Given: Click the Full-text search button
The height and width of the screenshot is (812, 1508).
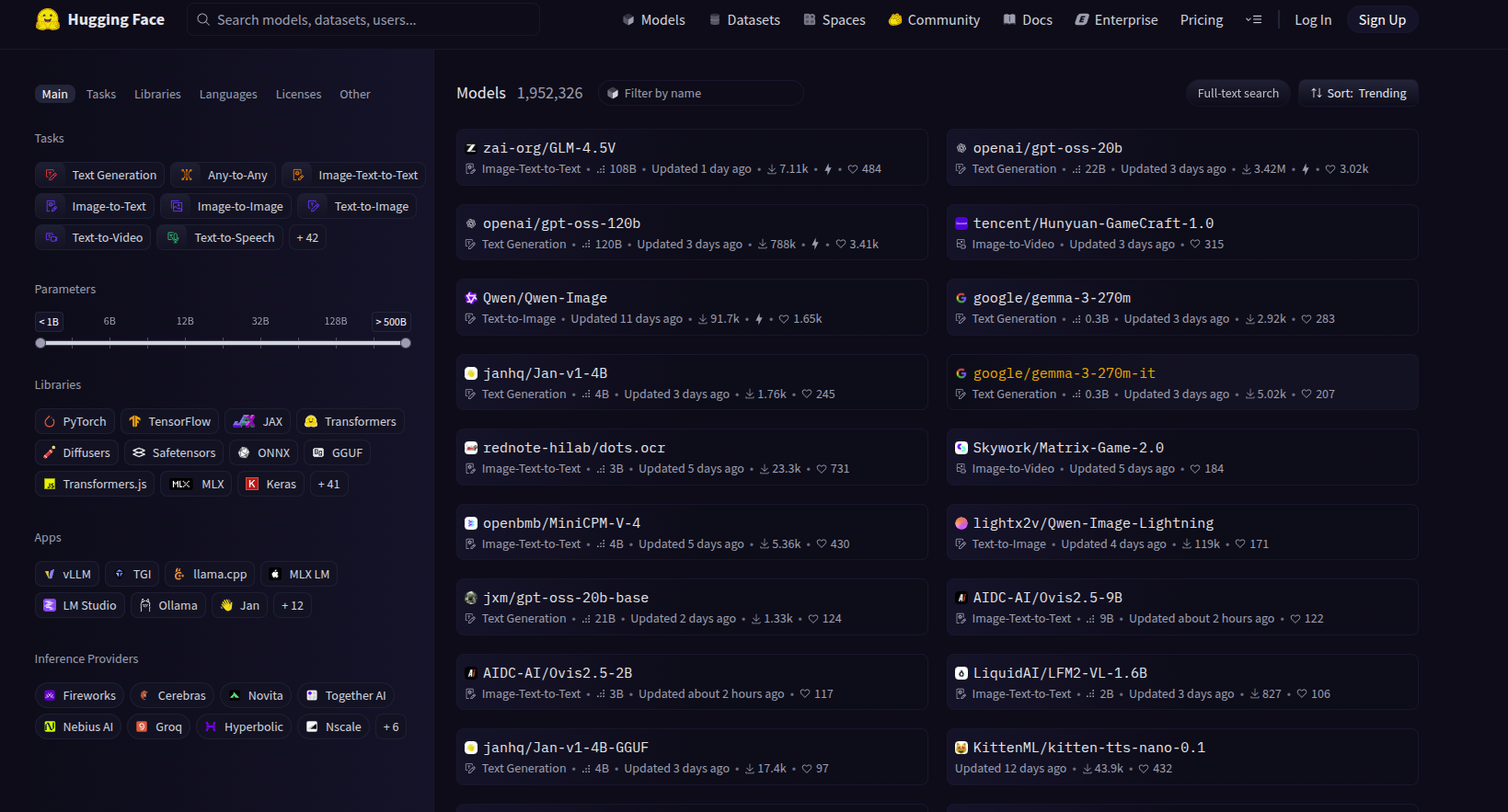Looking at the screenshot, I should [x=1237, y=93].
